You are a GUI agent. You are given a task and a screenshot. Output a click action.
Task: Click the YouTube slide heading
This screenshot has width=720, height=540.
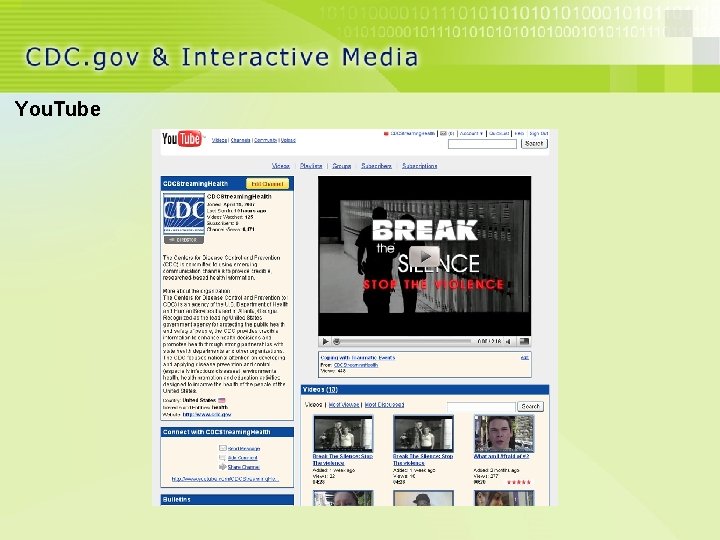click(x=58, y=109)
